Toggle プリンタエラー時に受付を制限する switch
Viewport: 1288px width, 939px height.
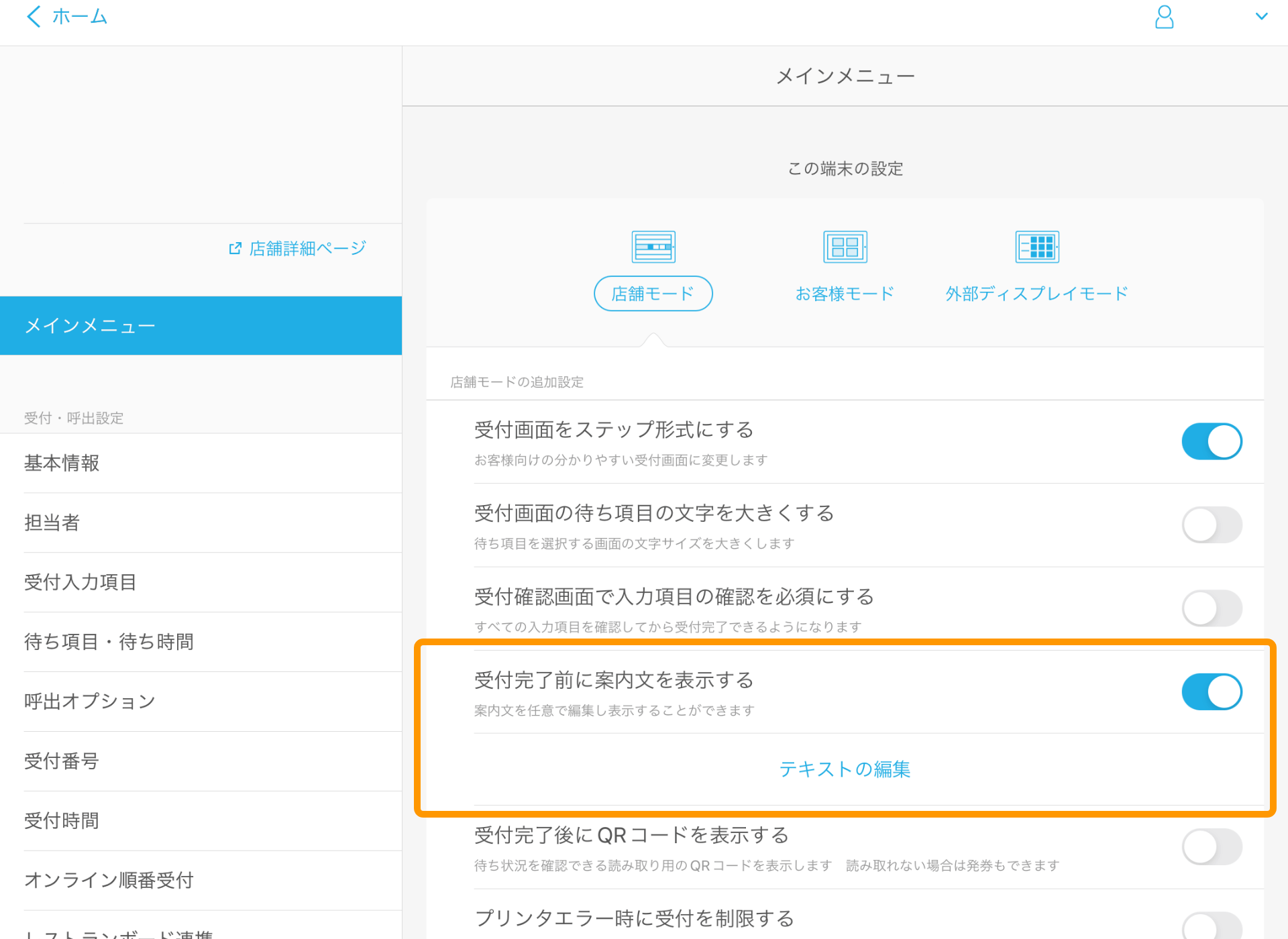tap(1212, 926)
